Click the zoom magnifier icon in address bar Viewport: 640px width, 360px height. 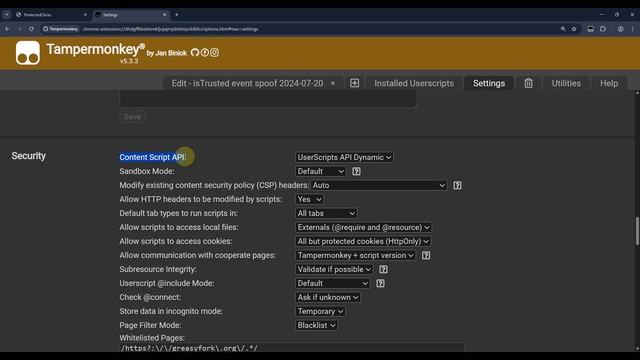[x=563, y=29]
